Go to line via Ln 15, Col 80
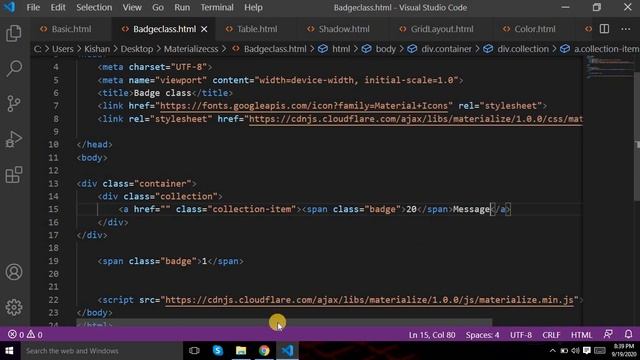Screen dimensions: 640x360 (x=432, y=335)
